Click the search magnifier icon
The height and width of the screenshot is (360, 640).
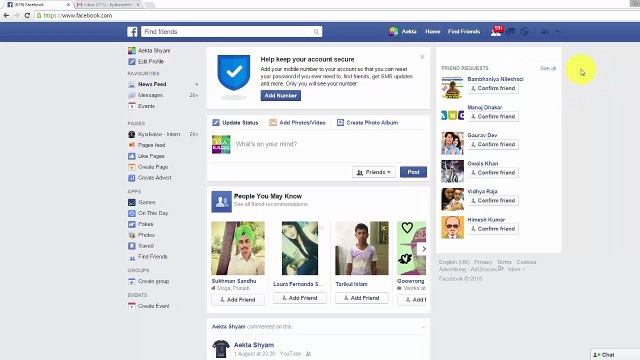316,32
